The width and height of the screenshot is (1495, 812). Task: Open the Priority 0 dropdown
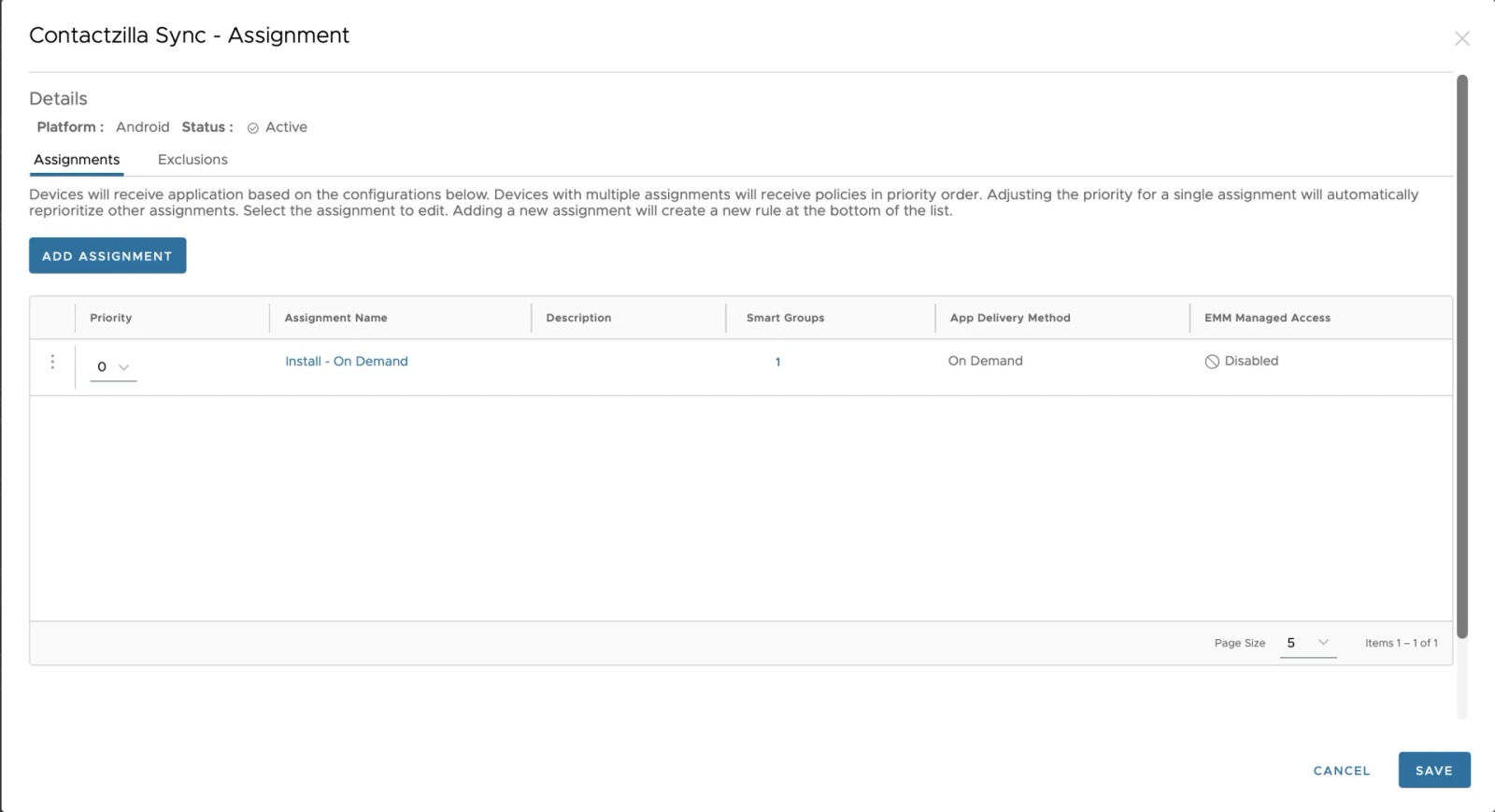[113, 367]
